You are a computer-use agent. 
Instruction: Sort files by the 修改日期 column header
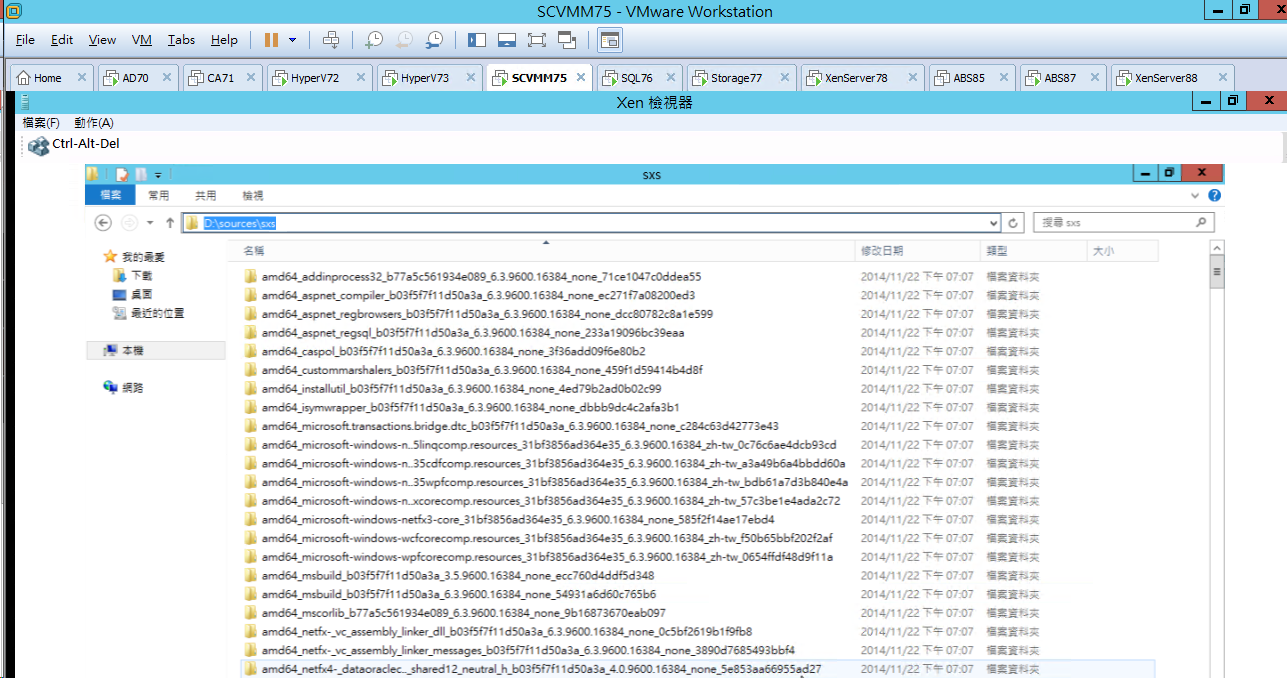(x=918, y=251)
